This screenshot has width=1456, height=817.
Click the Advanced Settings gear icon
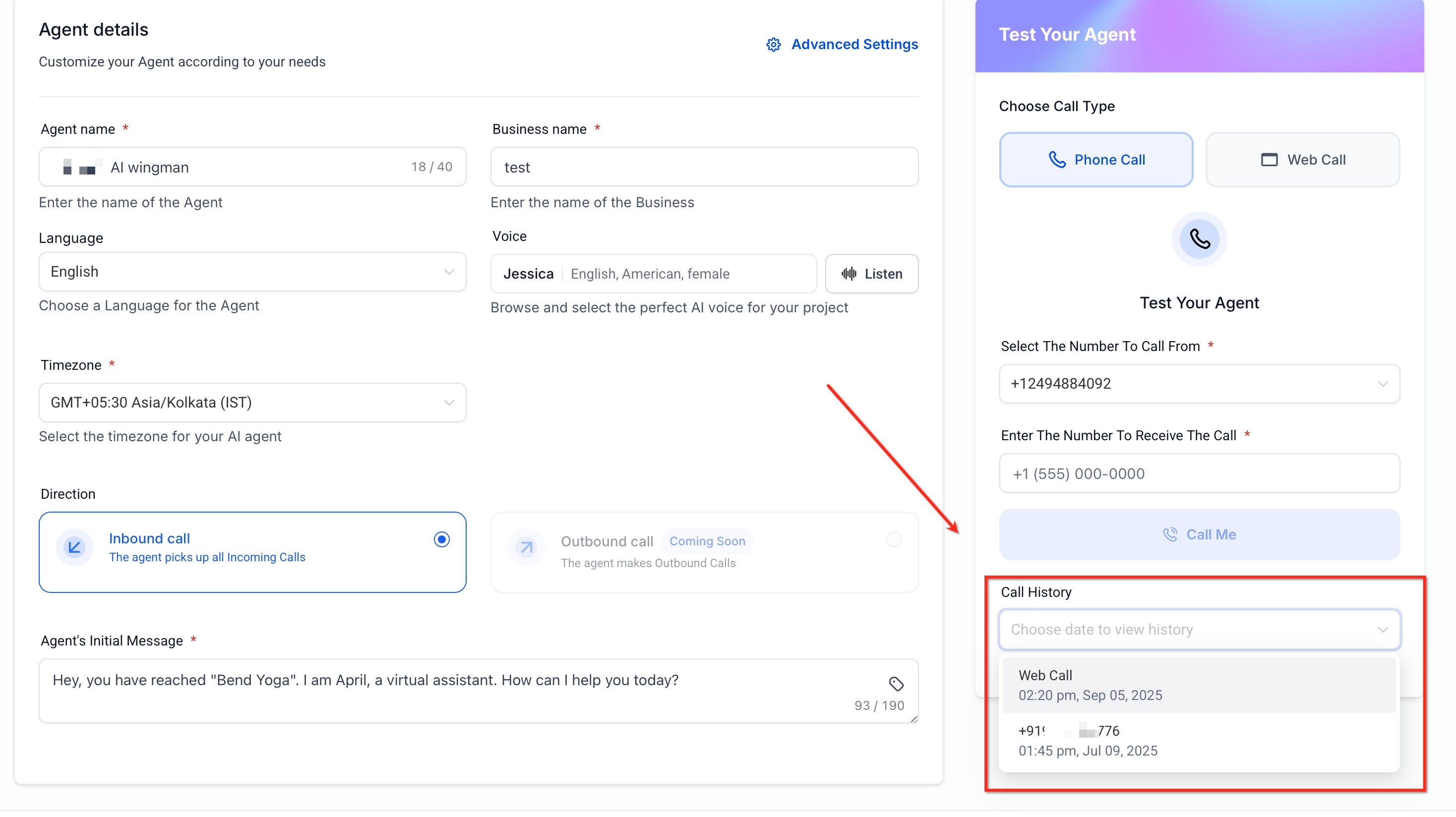point(773,45)
